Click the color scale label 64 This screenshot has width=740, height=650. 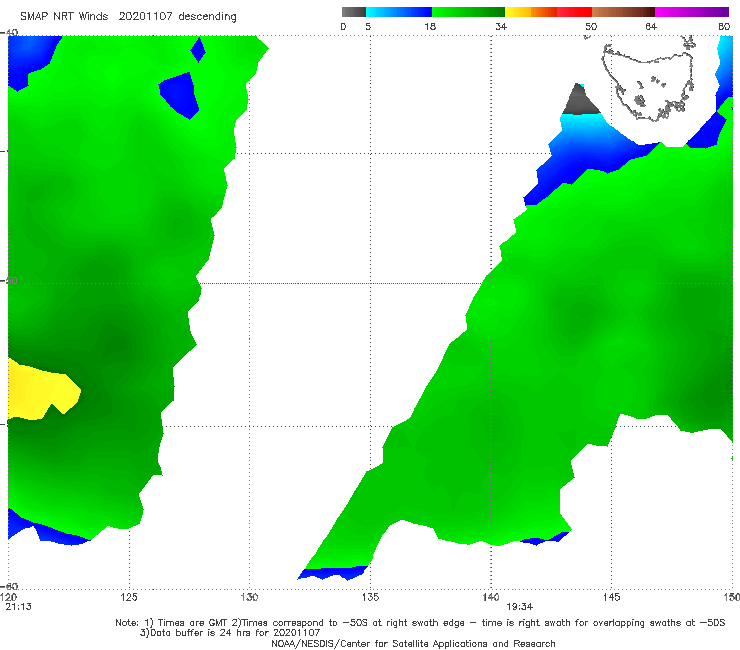(x=651, y=27)
